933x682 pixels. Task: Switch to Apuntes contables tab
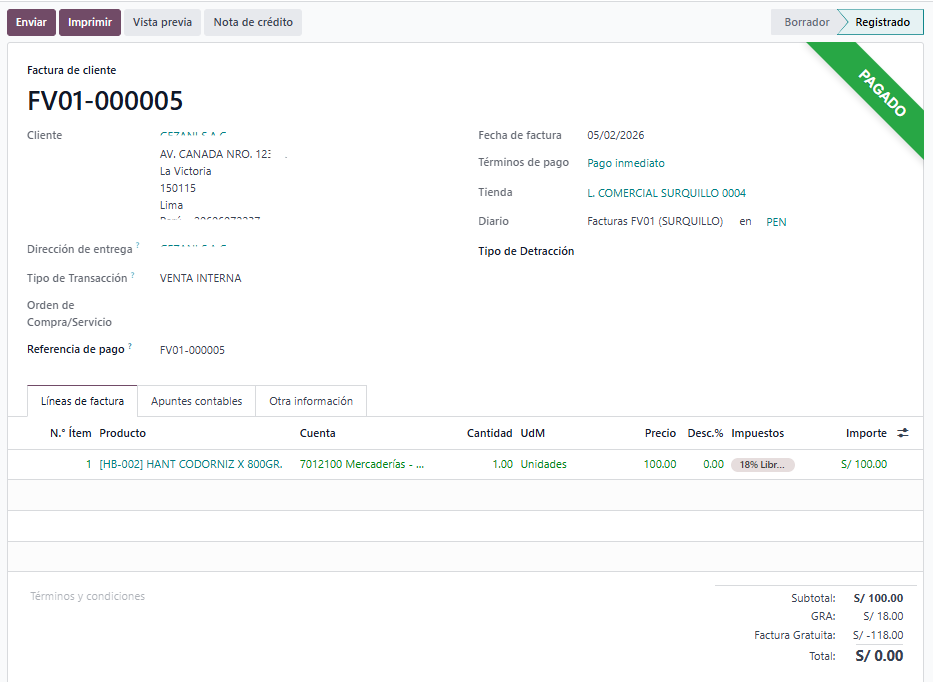[196, 401]
